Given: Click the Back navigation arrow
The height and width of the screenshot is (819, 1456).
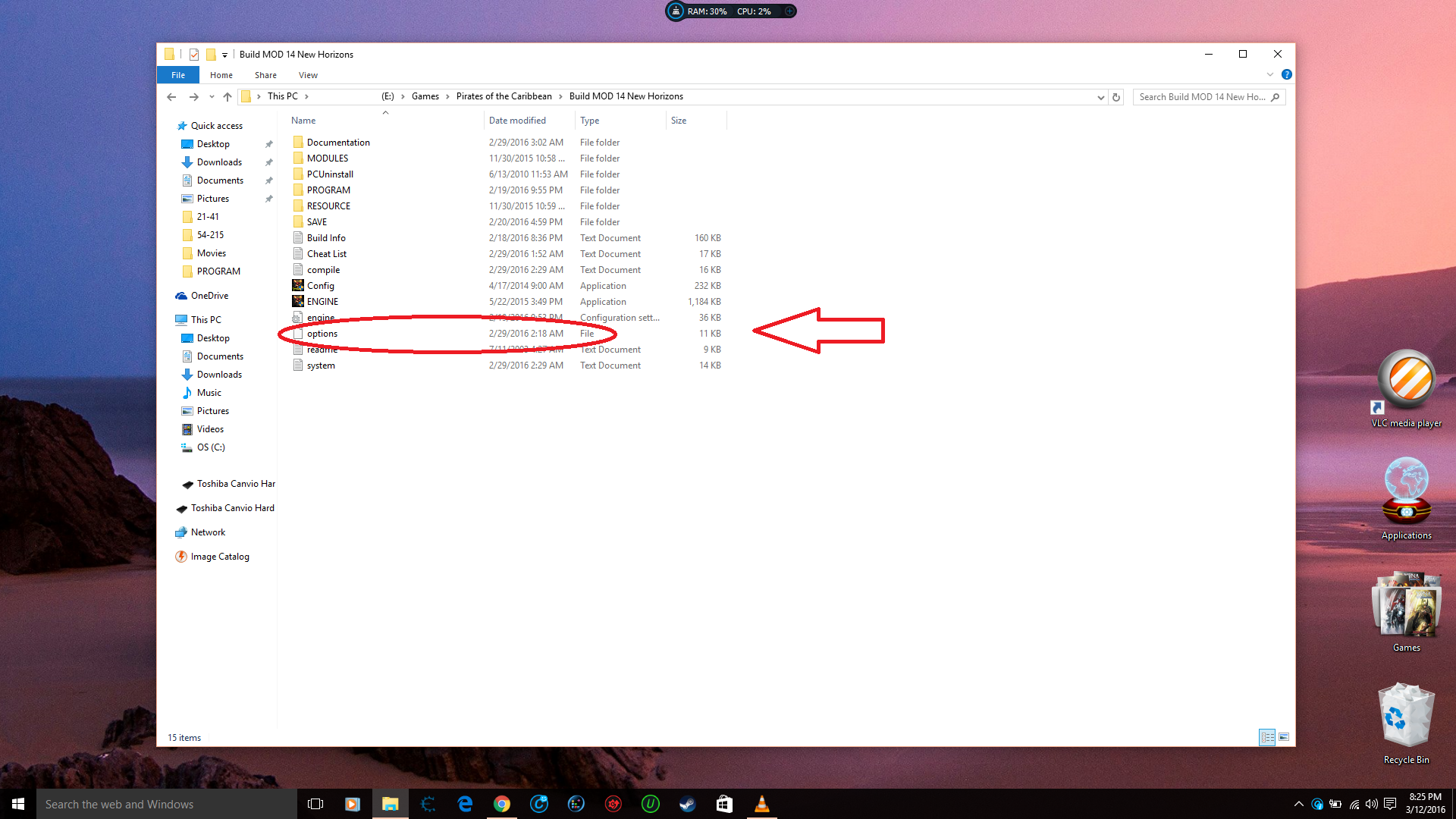Looking at the screenshot, I should [171, 97].
